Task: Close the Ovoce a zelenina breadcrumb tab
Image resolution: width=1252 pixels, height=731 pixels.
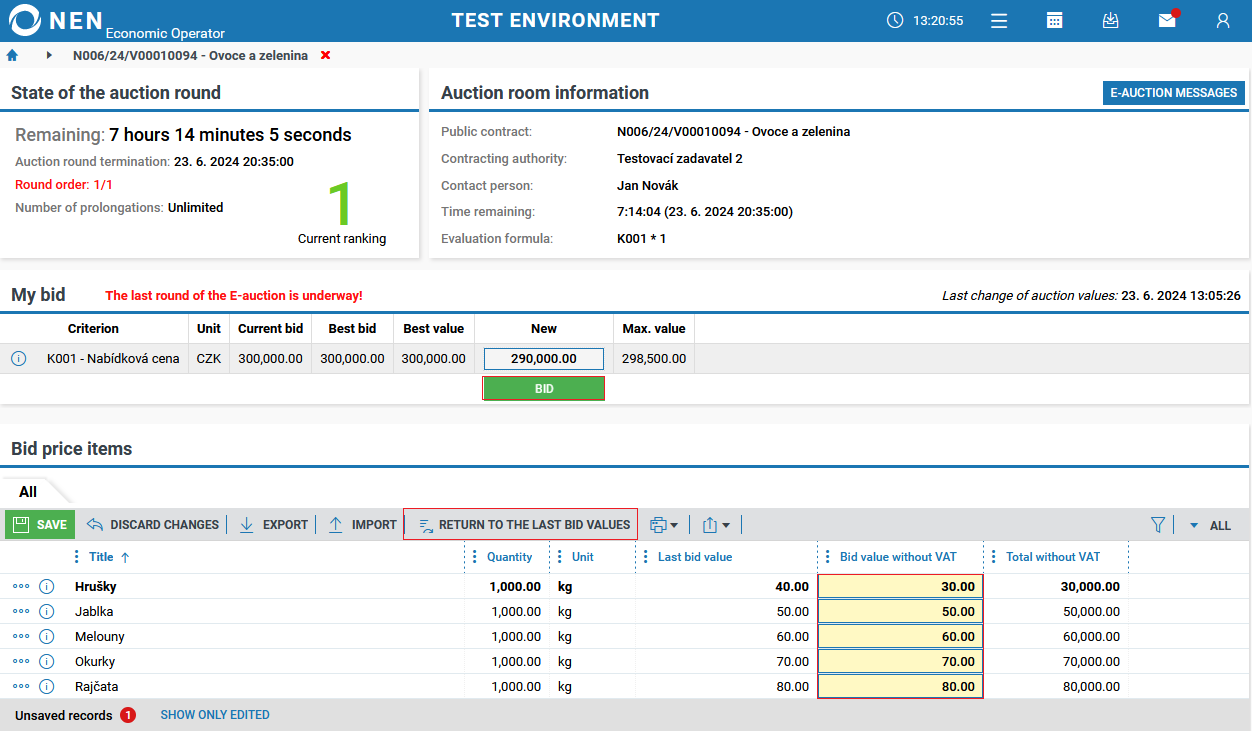Action: [x=325, y=55]
